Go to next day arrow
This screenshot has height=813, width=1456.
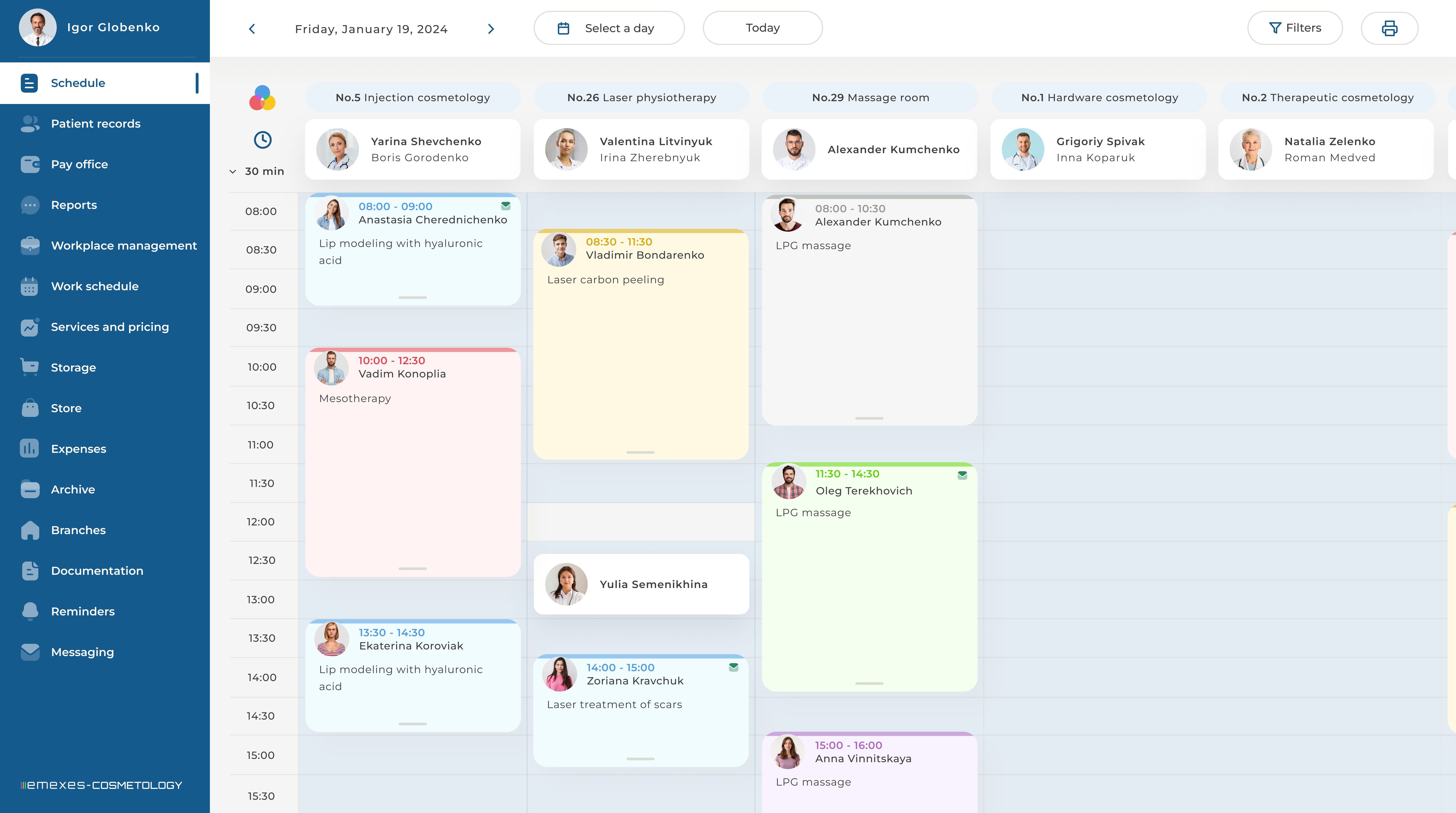[x=491, y=29]
